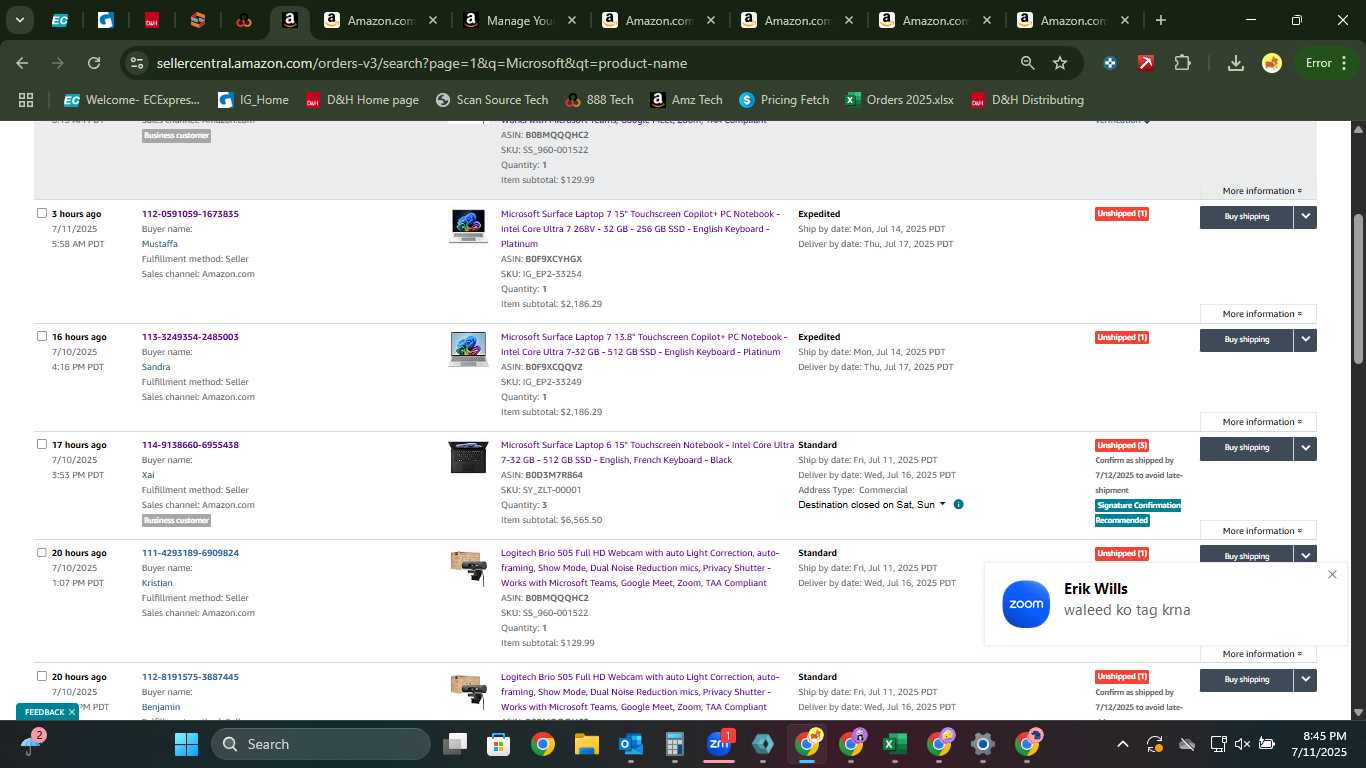
Task: Open the Surface Laptop 7 15" product thumbnail
Action: click(468, 225)
